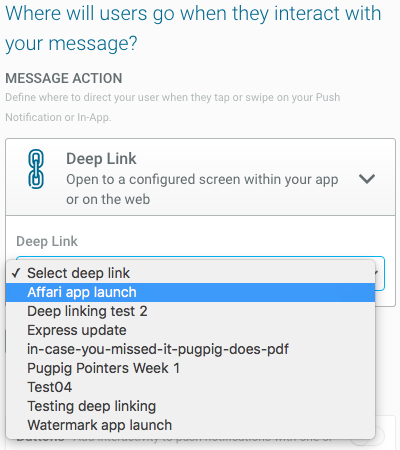400x450 pixels.
Task: Toggle the Buttons switch behind the dropdown
Action: pyautogui.click(x=367, y=436)
